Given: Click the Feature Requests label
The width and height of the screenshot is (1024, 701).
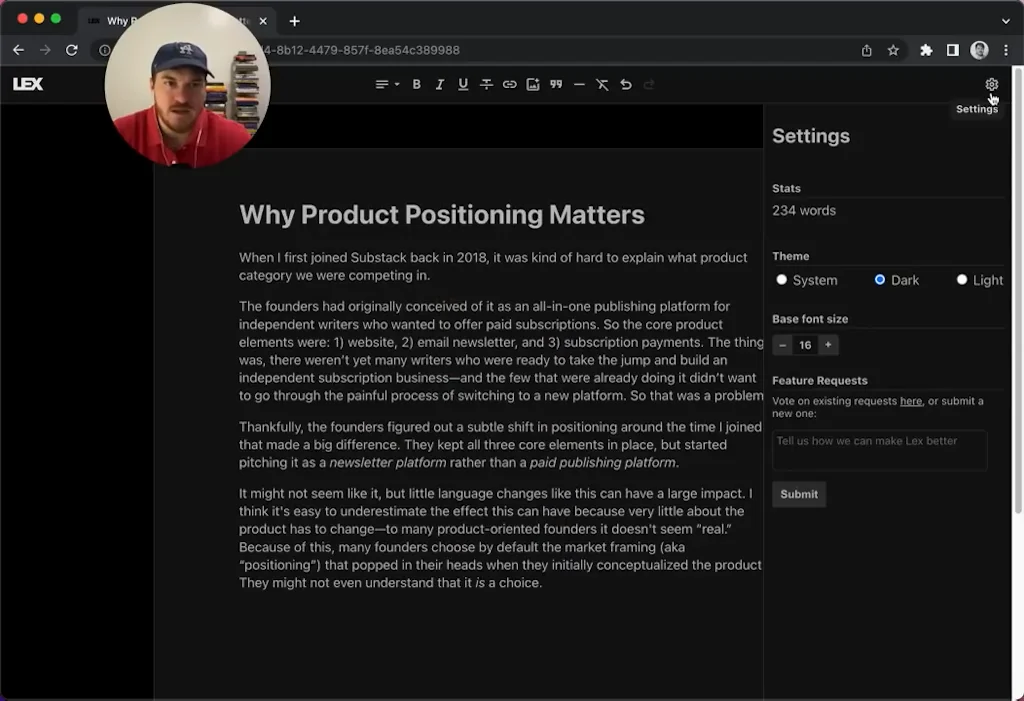Looking at the screenshot, I should tap(820, 381).
